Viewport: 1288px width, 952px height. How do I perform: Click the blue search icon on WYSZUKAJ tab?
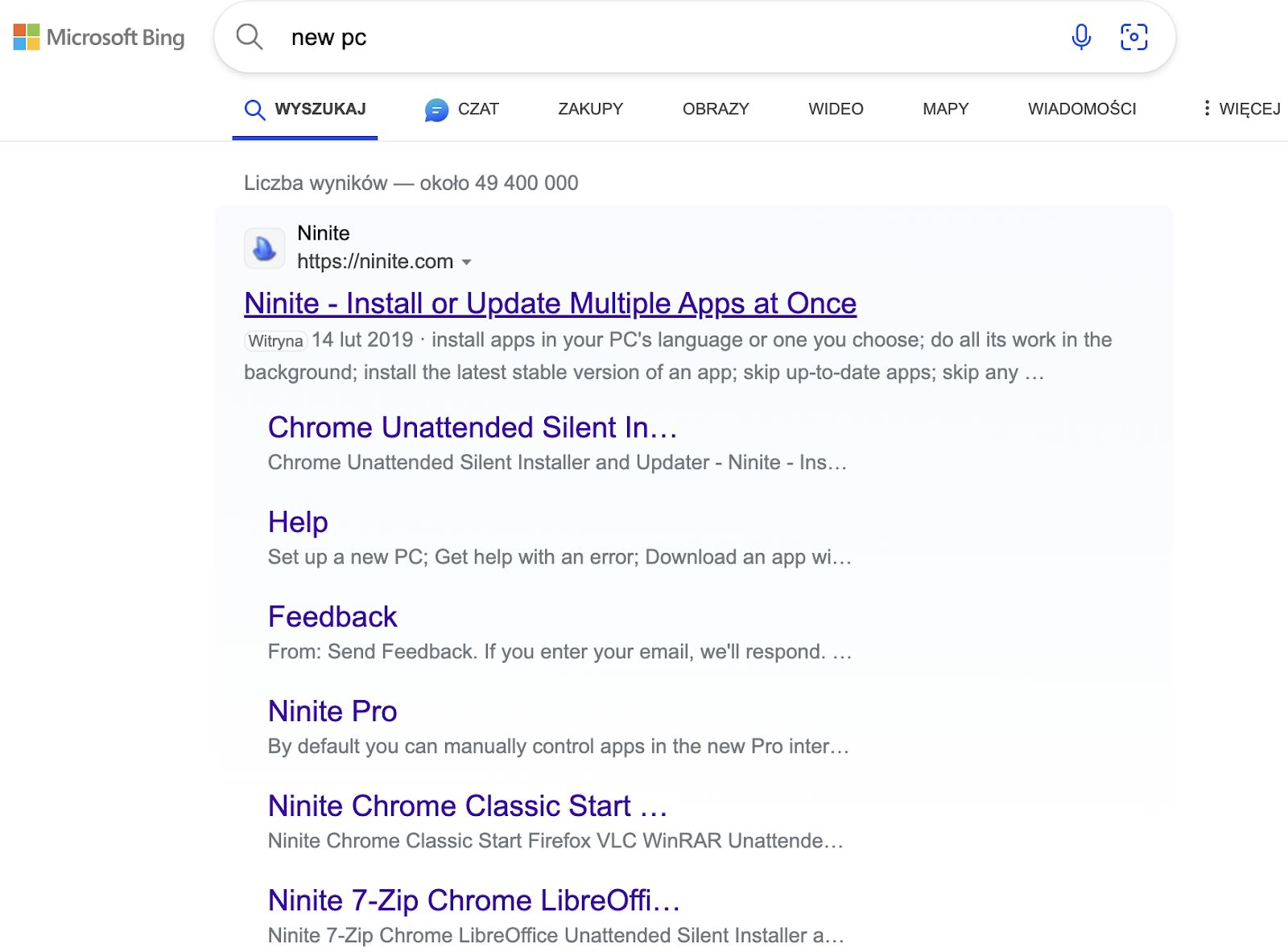point(254,109)
